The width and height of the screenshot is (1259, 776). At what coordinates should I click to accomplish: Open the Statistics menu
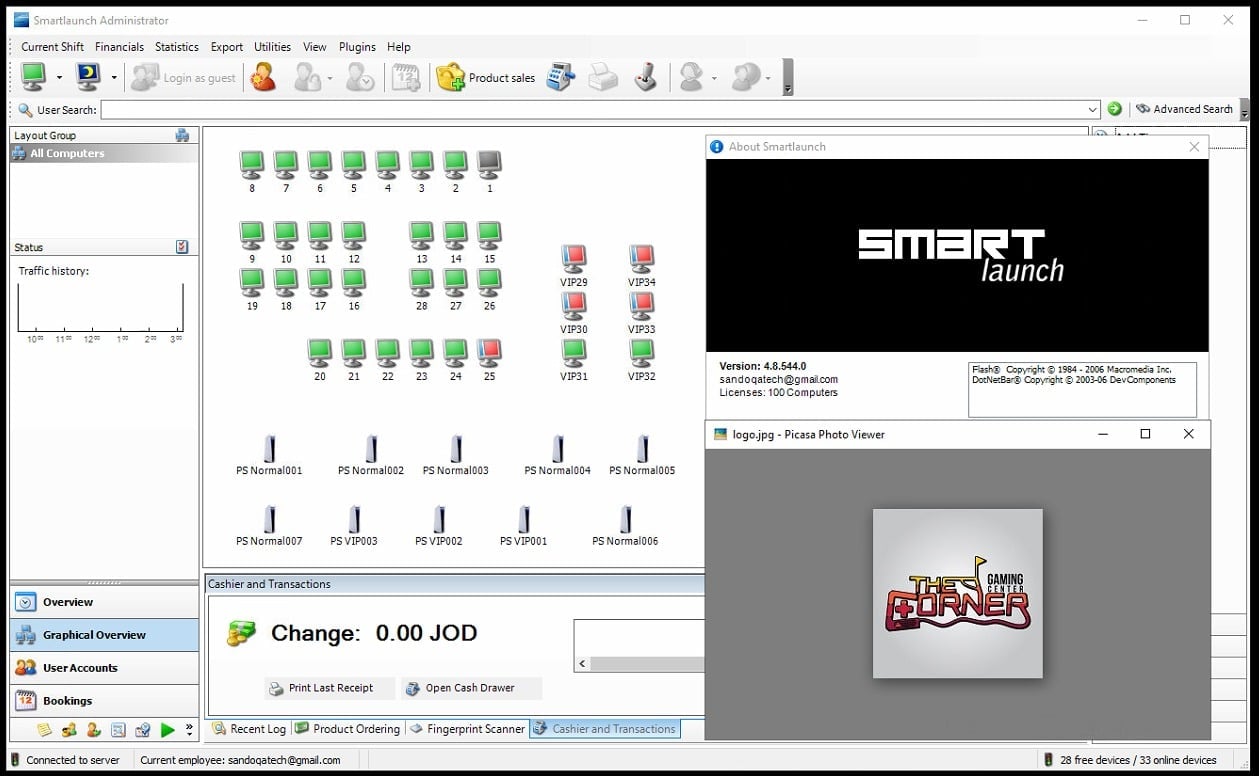177,47
